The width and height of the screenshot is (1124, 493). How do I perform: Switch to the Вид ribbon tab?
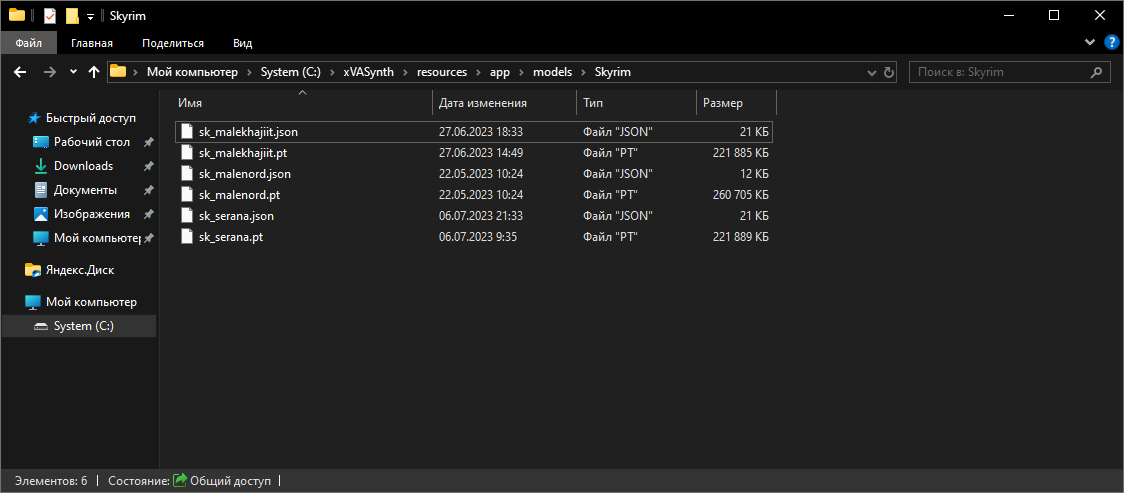(242, 43)
